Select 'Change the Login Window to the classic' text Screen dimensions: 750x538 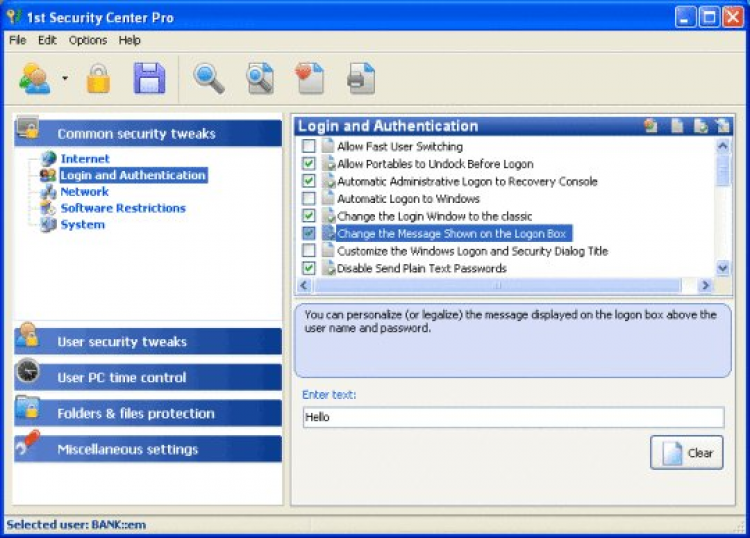(x=435, y=216)
